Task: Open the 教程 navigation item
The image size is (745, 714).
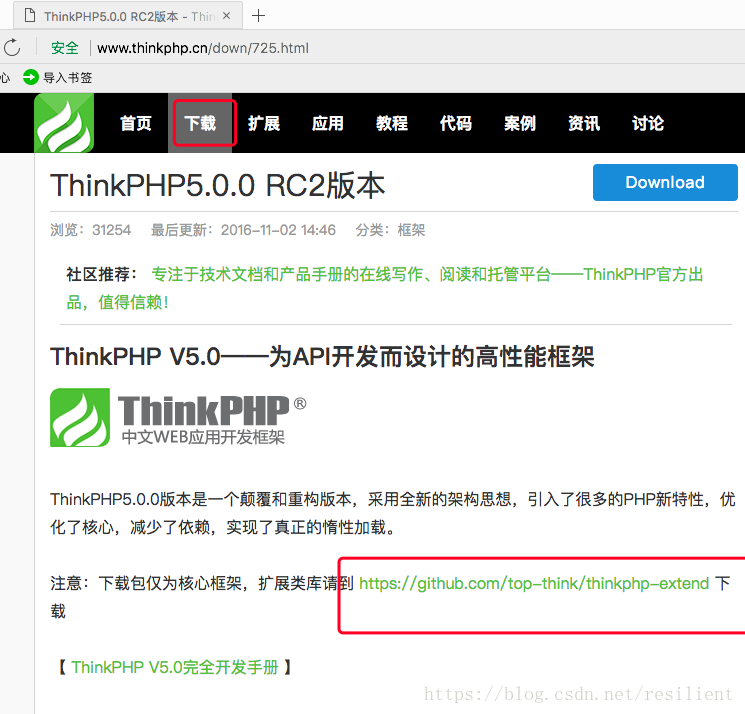Action: click(x=392, y=123)
